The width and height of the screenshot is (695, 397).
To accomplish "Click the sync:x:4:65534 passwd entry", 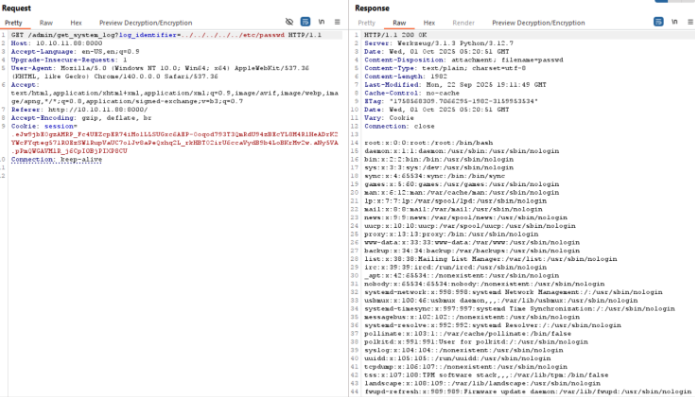I will click(x=434, y=176).
